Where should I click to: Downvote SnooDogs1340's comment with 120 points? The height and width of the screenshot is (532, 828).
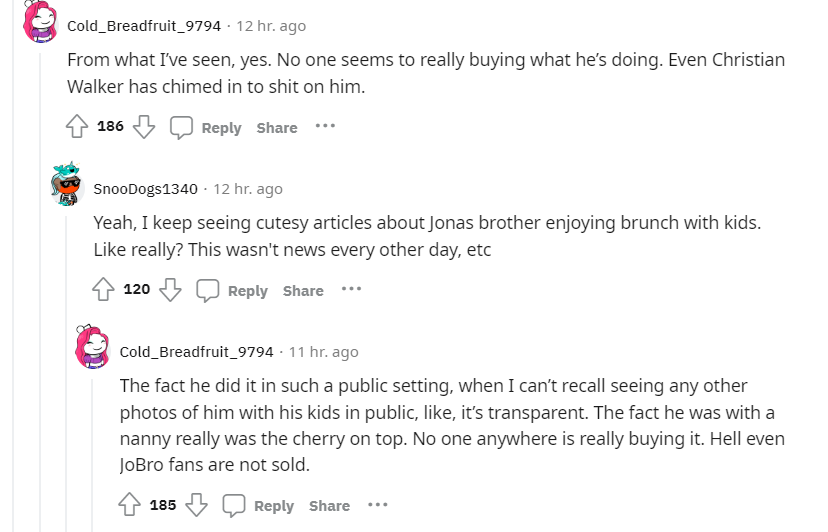[x=170, y=290]
